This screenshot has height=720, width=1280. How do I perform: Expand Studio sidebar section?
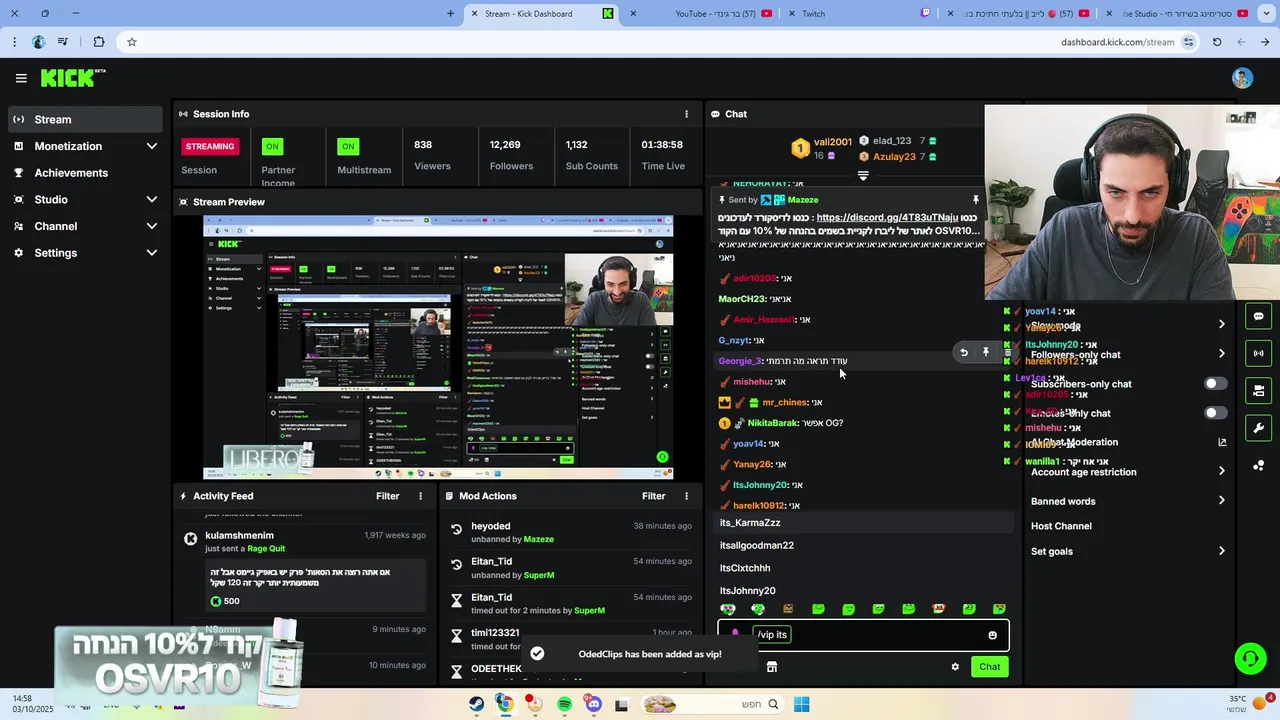pos(152,199)
